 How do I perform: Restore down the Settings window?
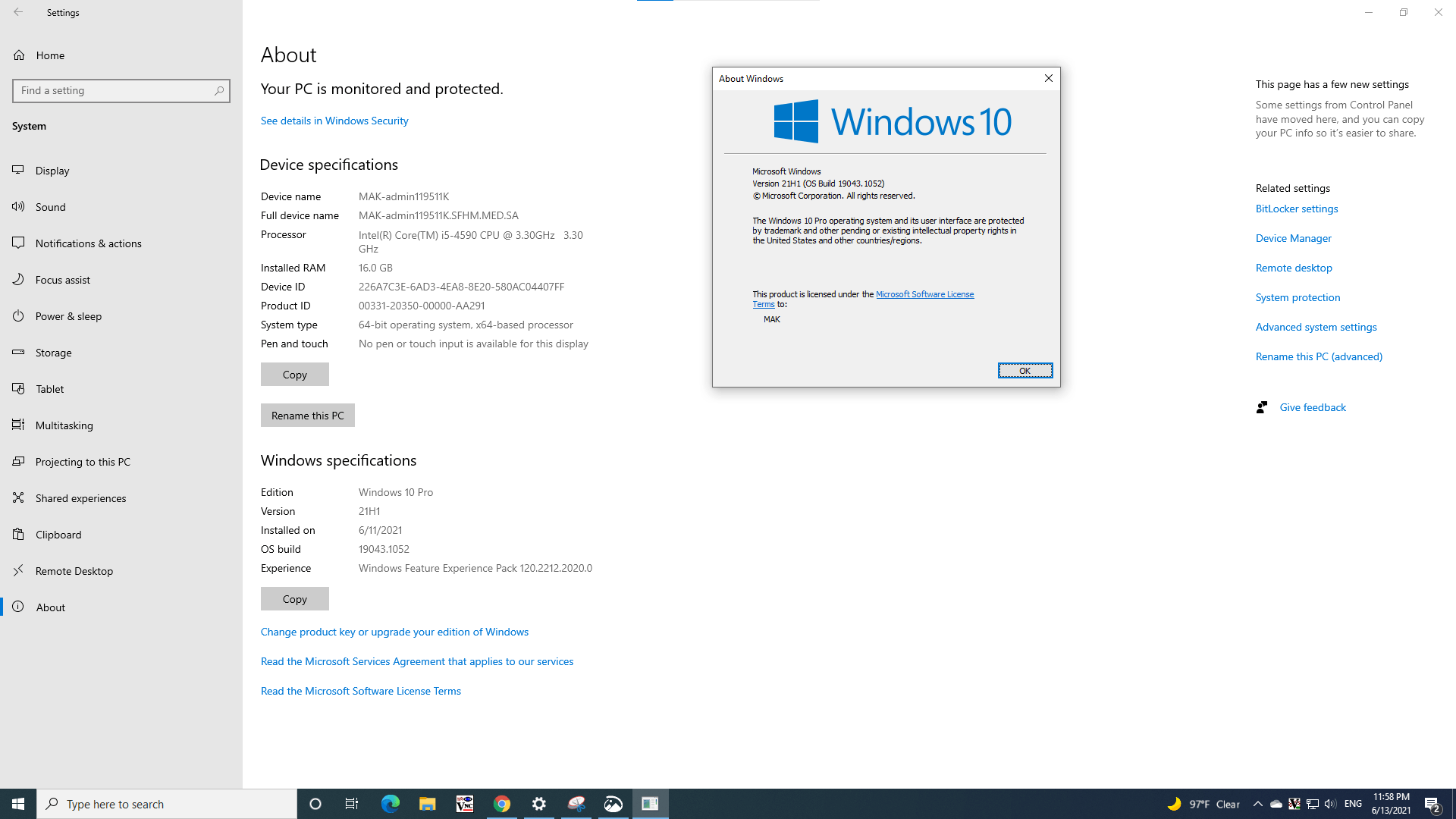click(x=1404, y=12)
